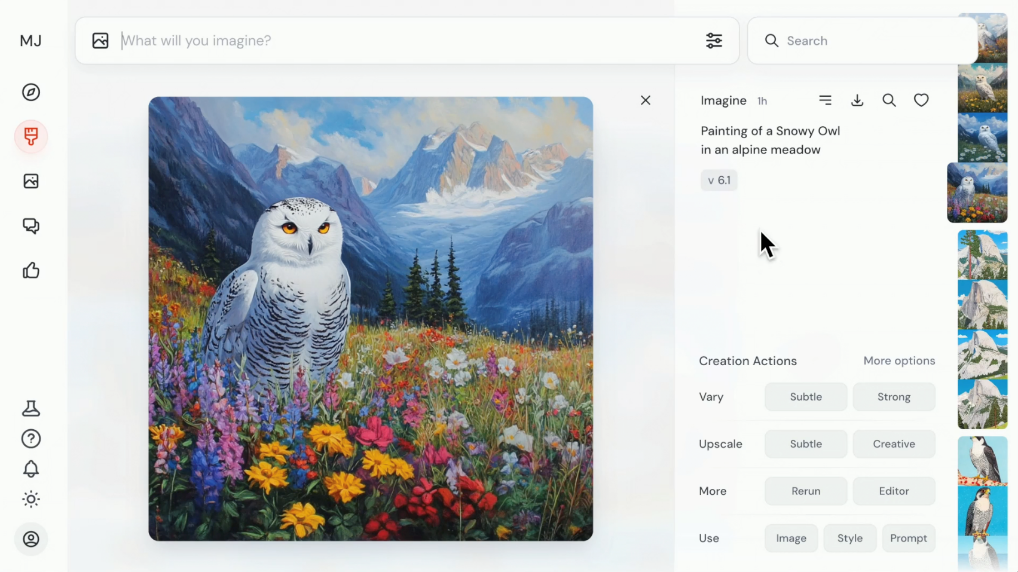The image size is (1018, 572).
Task: Click Vary Subtle button
Action: tap(806, 397)
